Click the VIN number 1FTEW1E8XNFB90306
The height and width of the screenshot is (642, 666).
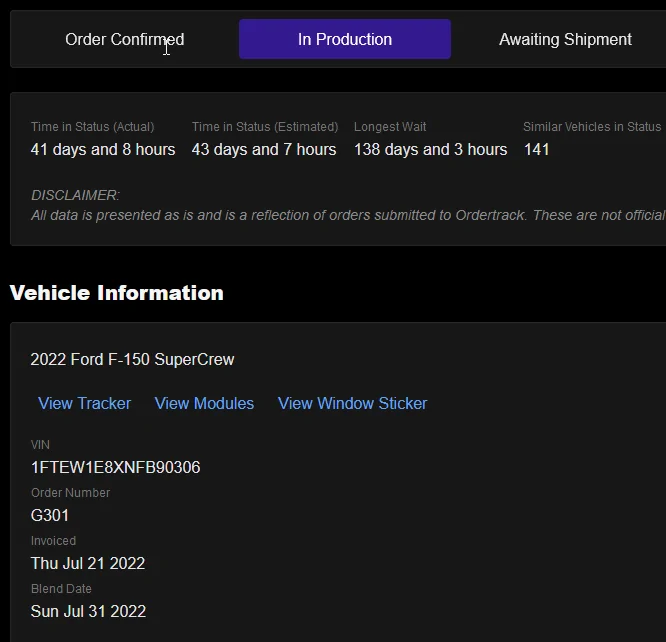(x=115, y=467)
